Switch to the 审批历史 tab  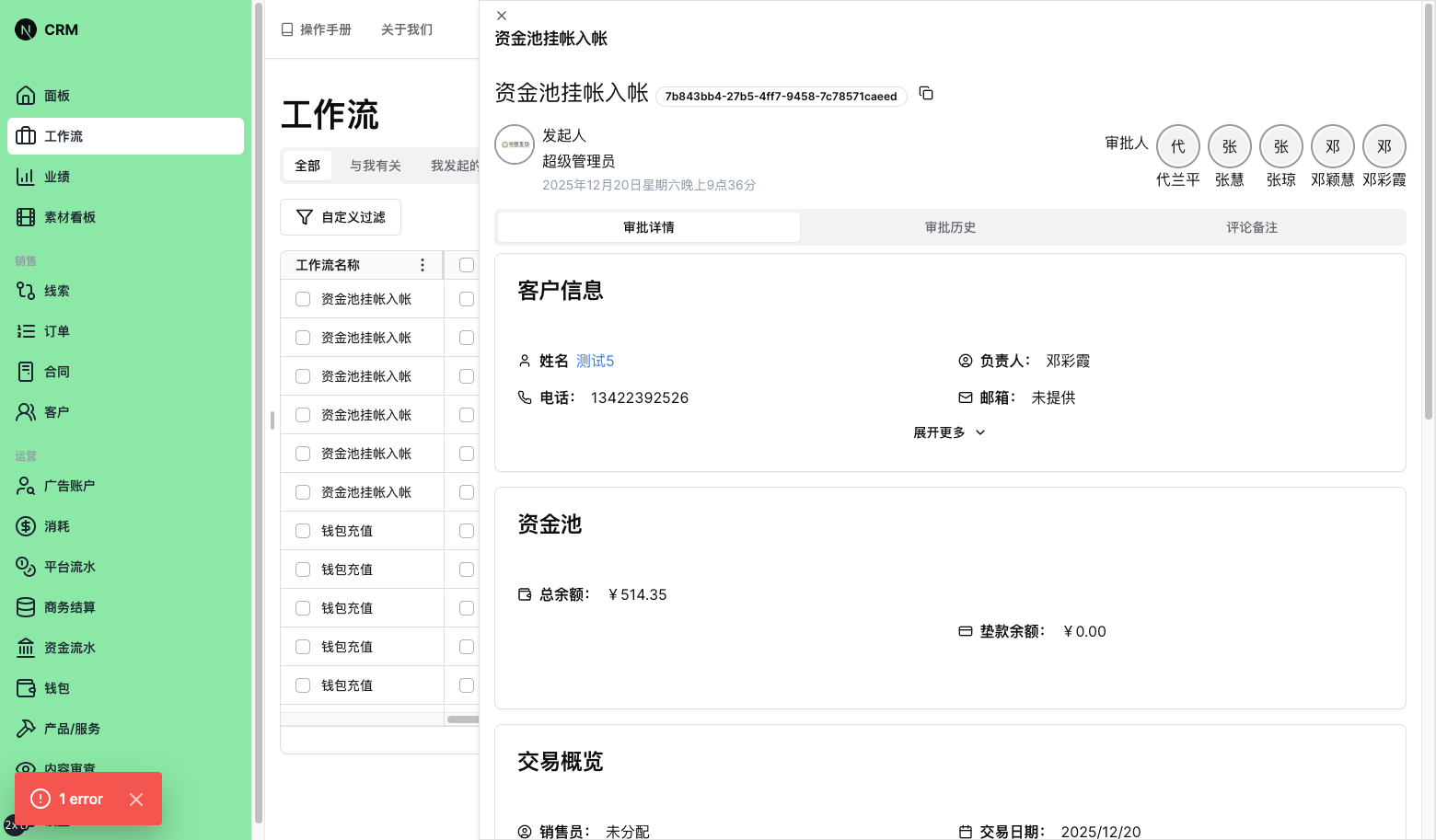coord(950,226)
